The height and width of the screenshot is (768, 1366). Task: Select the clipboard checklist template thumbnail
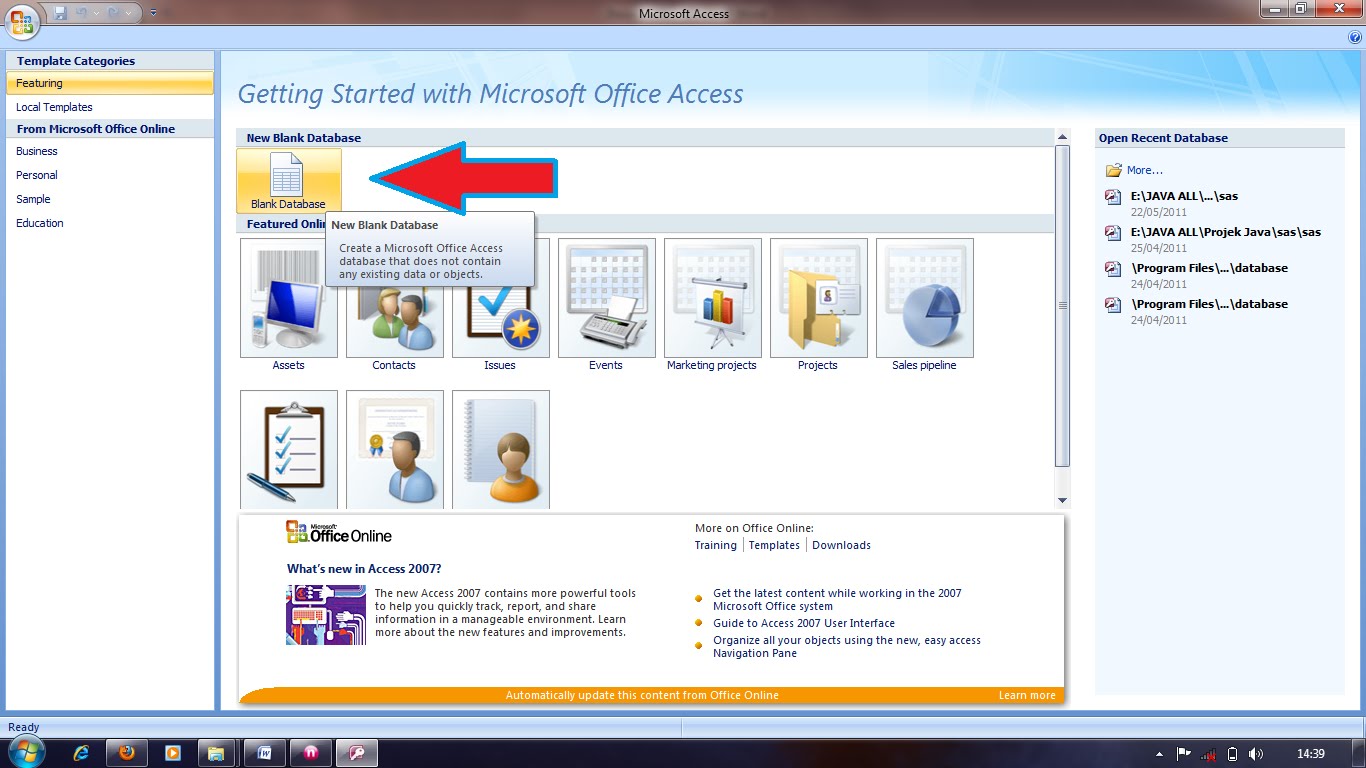pos(289,449)
